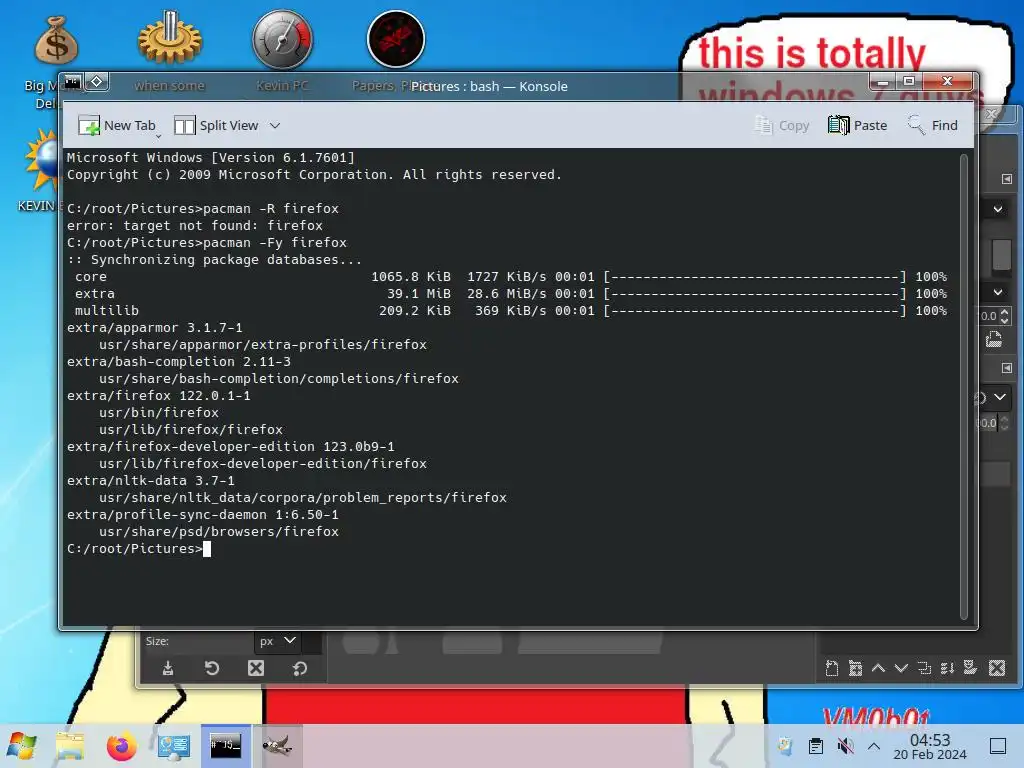Open the 04:53 clock calendar
The image size is (1024, 768).
tap(930, 746)
